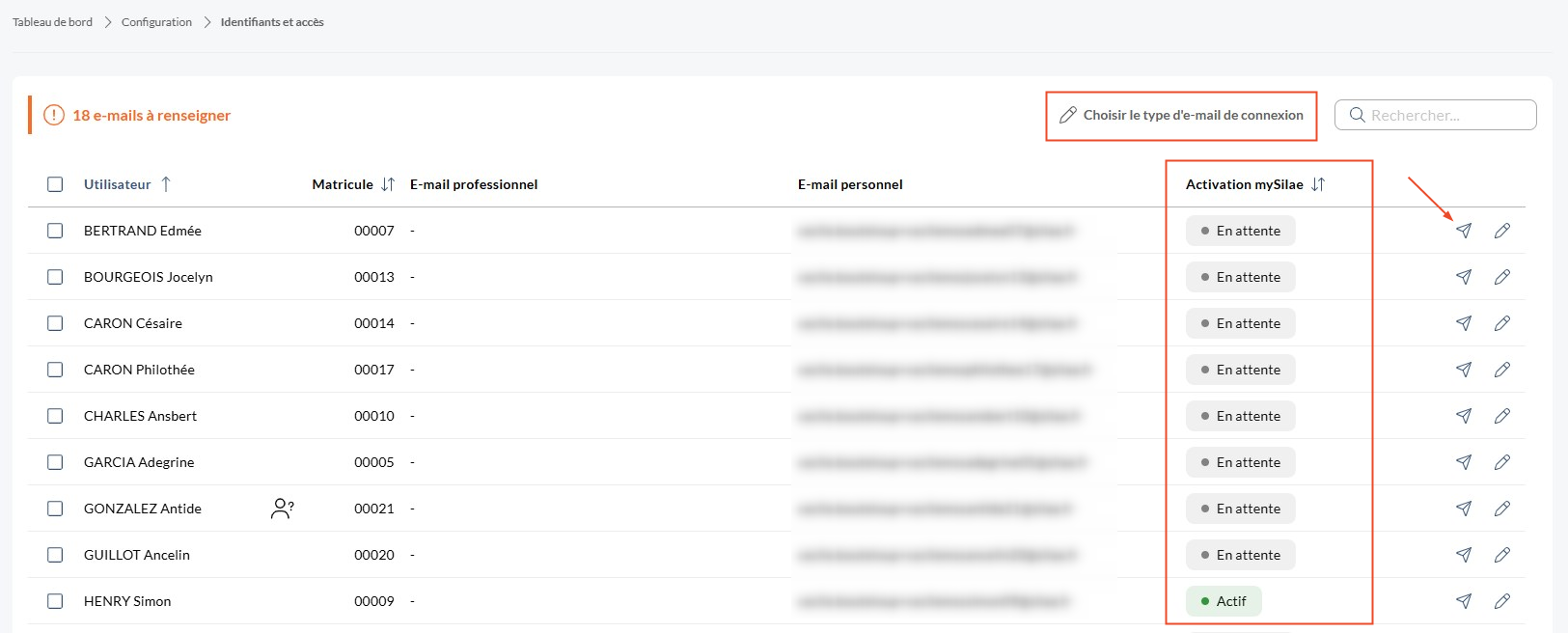Viewport: 1568px width, 633px height.
Task: Select all users with header checkbox
Action: (x=55, y=184)
